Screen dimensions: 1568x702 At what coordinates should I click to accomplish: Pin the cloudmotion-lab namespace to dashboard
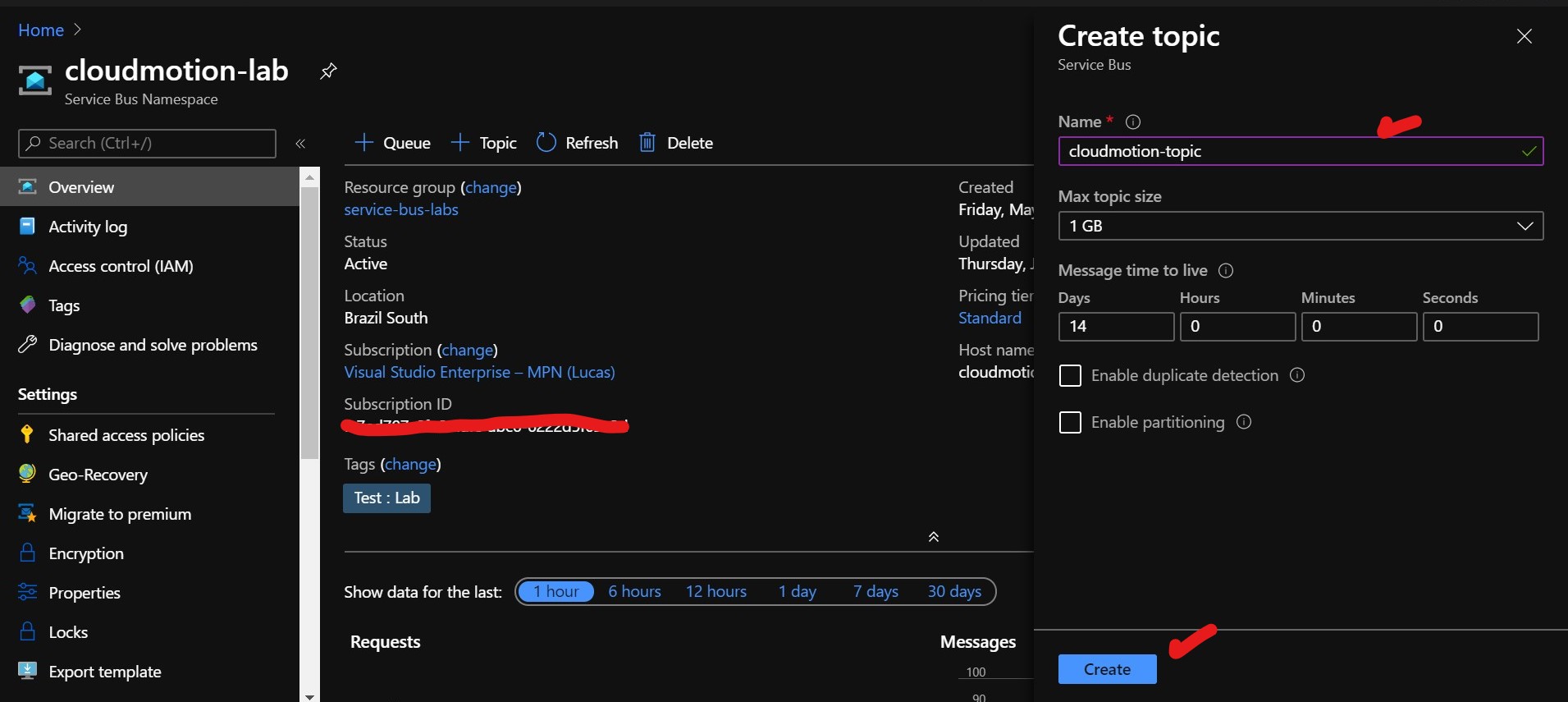click(328, 71)
